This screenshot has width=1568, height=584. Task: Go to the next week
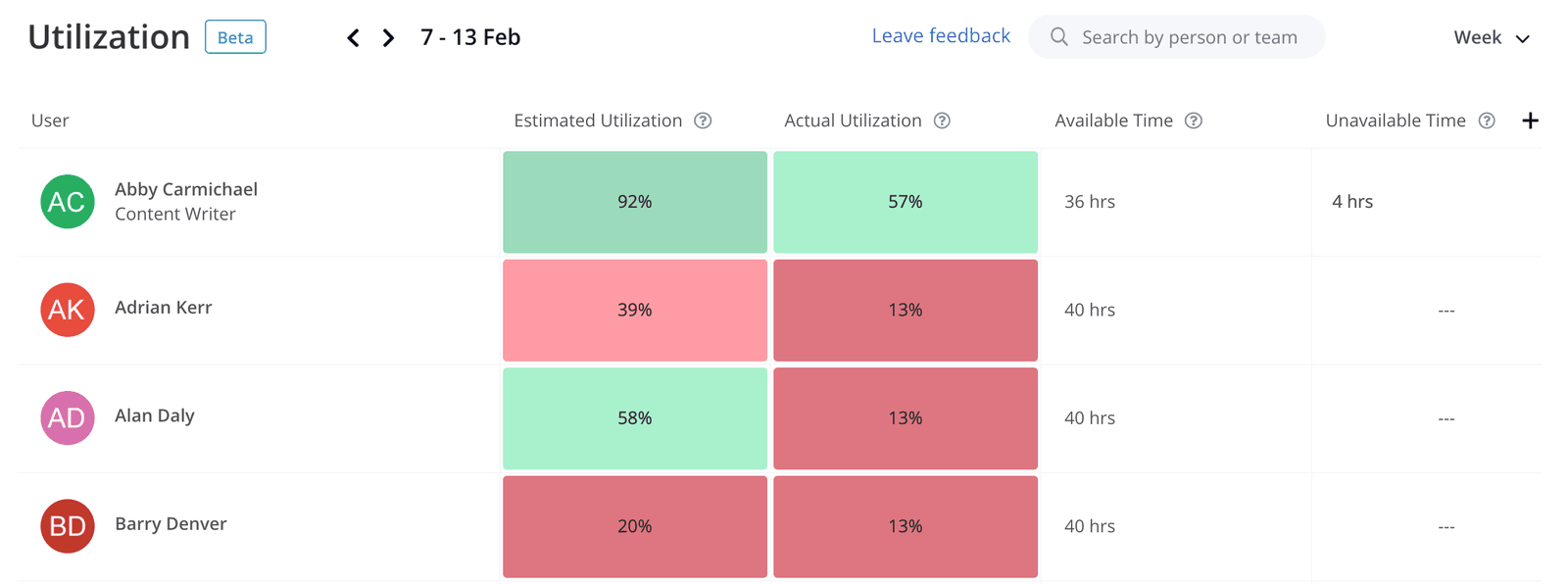[389, 38]
